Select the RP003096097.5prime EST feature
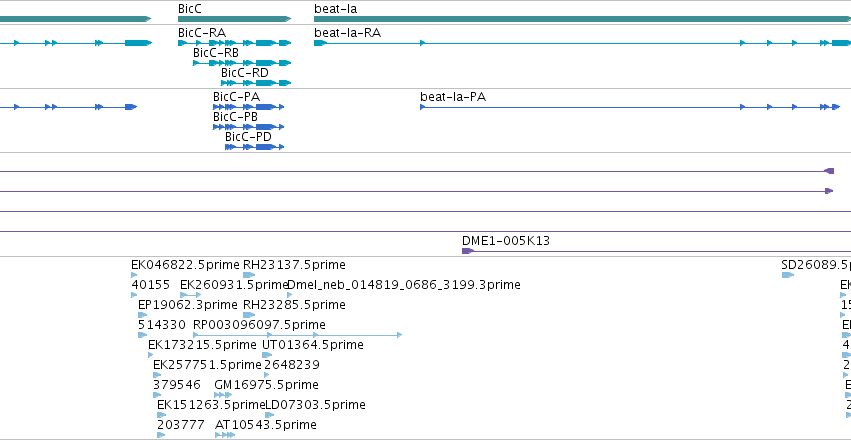 [x=297, y=335]
